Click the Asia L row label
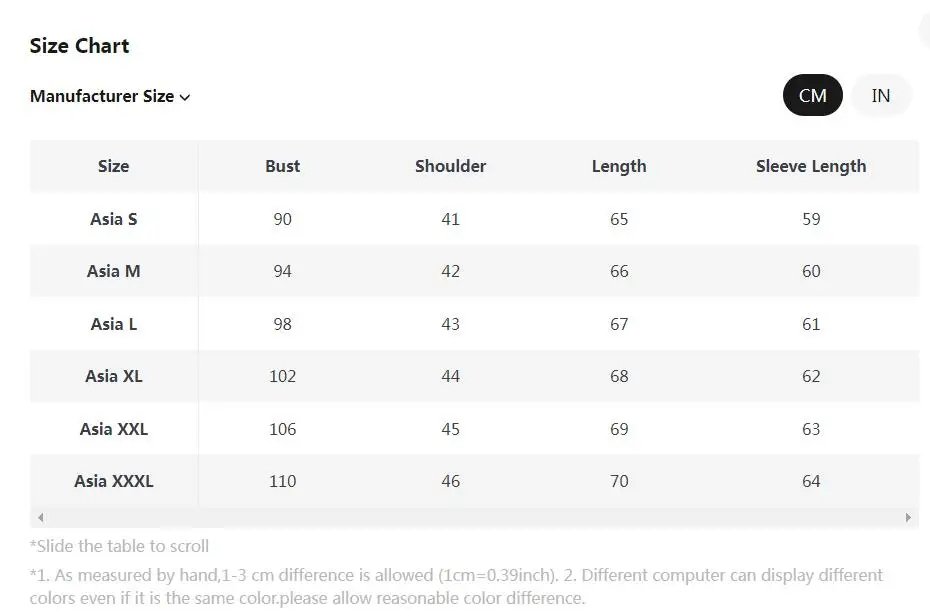 pyautogui.click(x=114, y=324)
